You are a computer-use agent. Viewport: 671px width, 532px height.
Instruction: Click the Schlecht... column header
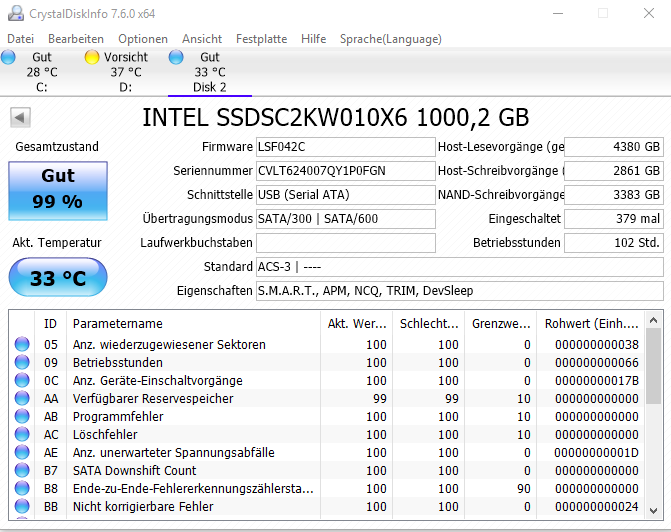[x=428, y=324]
